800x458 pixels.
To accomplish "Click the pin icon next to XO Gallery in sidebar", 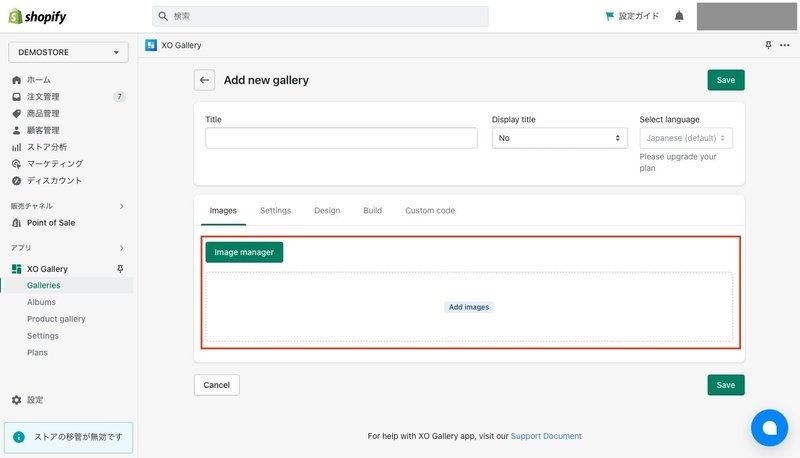I will point(120,269).
